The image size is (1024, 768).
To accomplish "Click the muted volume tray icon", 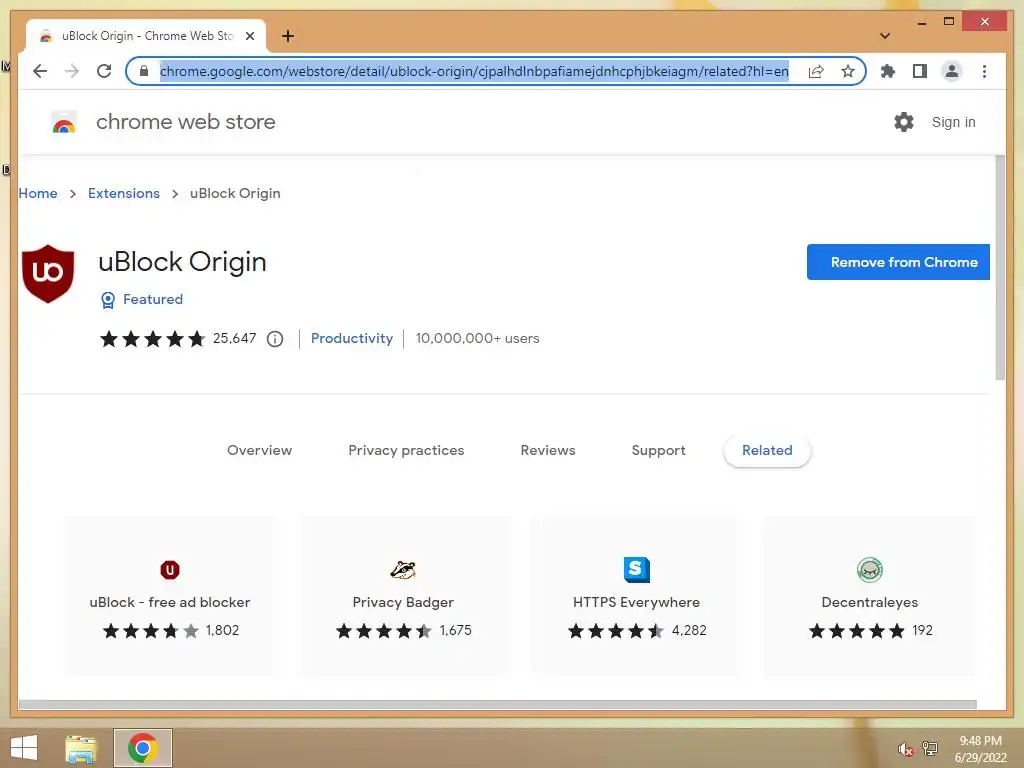I will (905, 749).
